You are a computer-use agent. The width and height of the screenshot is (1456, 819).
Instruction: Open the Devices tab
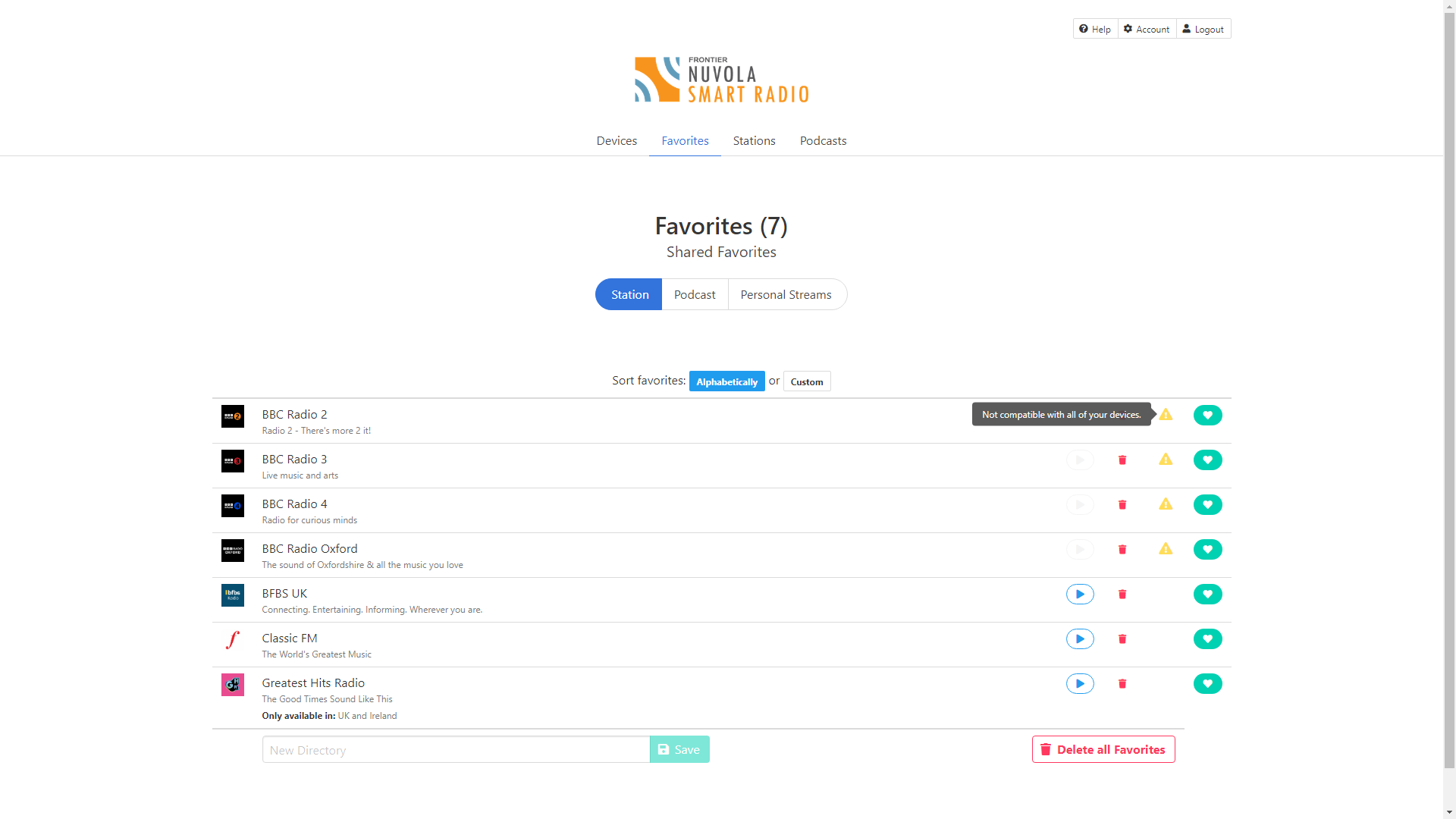617,141
